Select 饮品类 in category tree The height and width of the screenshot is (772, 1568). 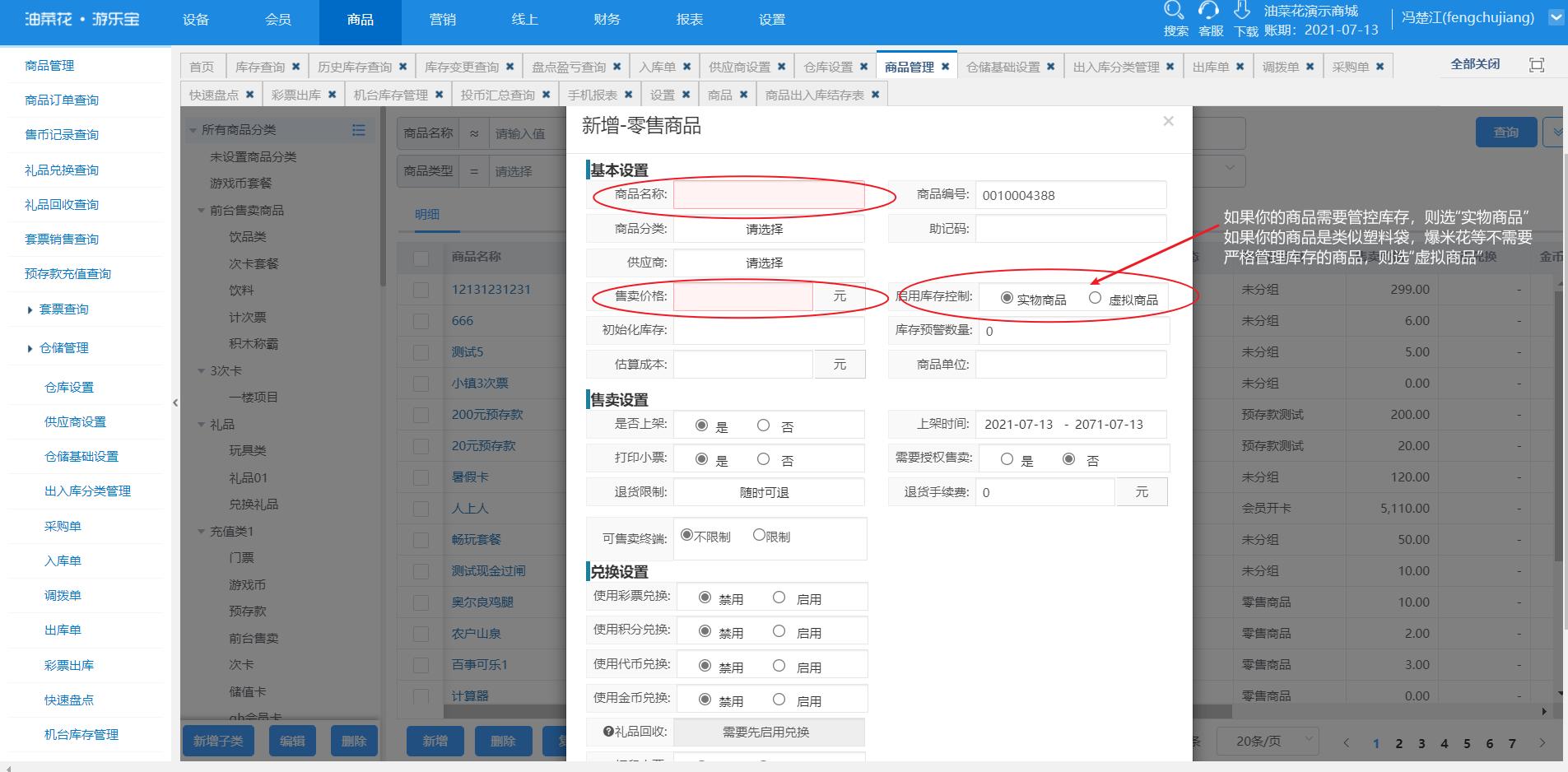pyautogui.click(x=248, y=237)
